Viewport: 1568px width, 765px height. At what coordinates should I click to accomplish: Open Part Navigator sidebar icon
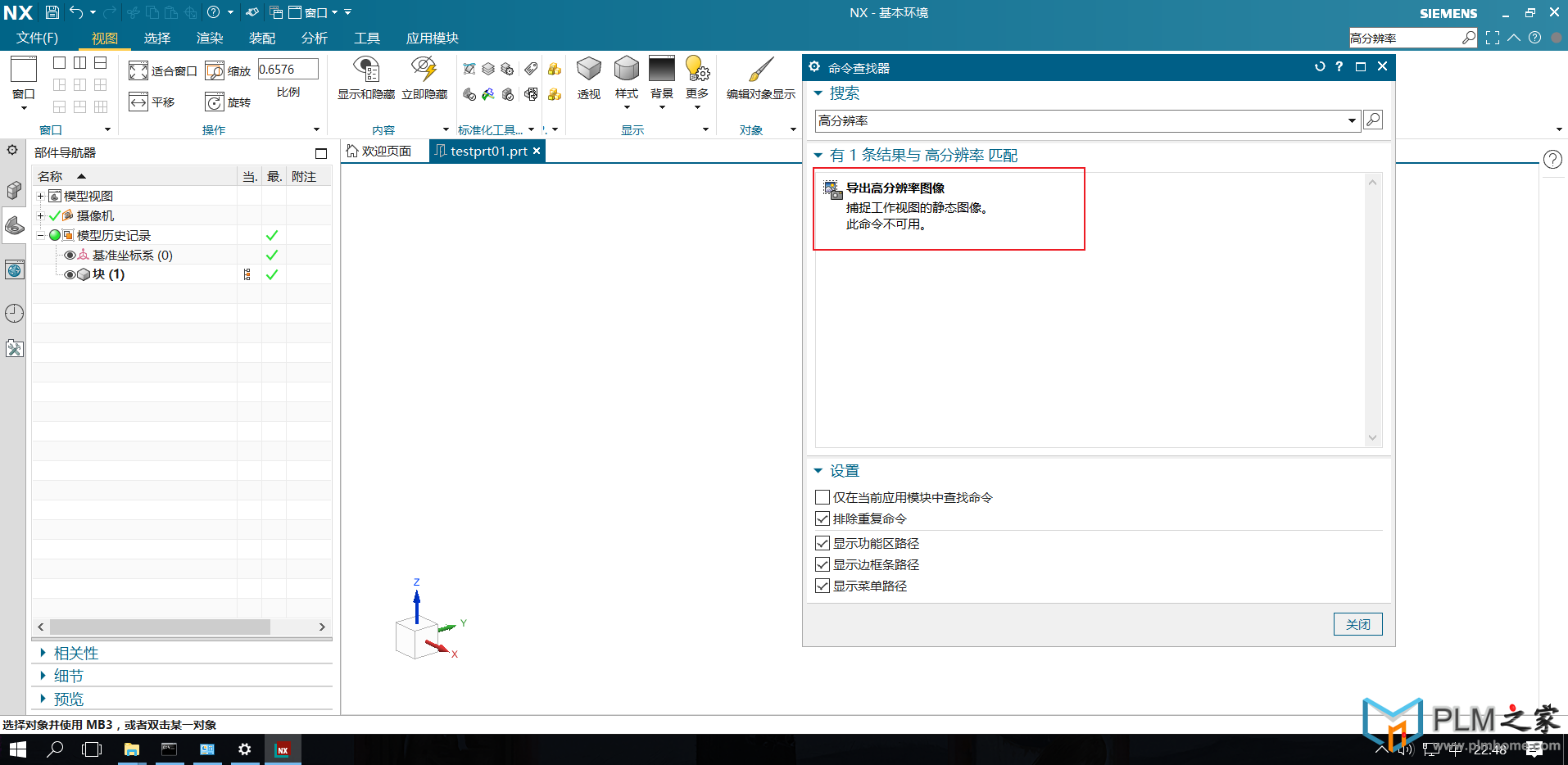click(x=15, y=225)
